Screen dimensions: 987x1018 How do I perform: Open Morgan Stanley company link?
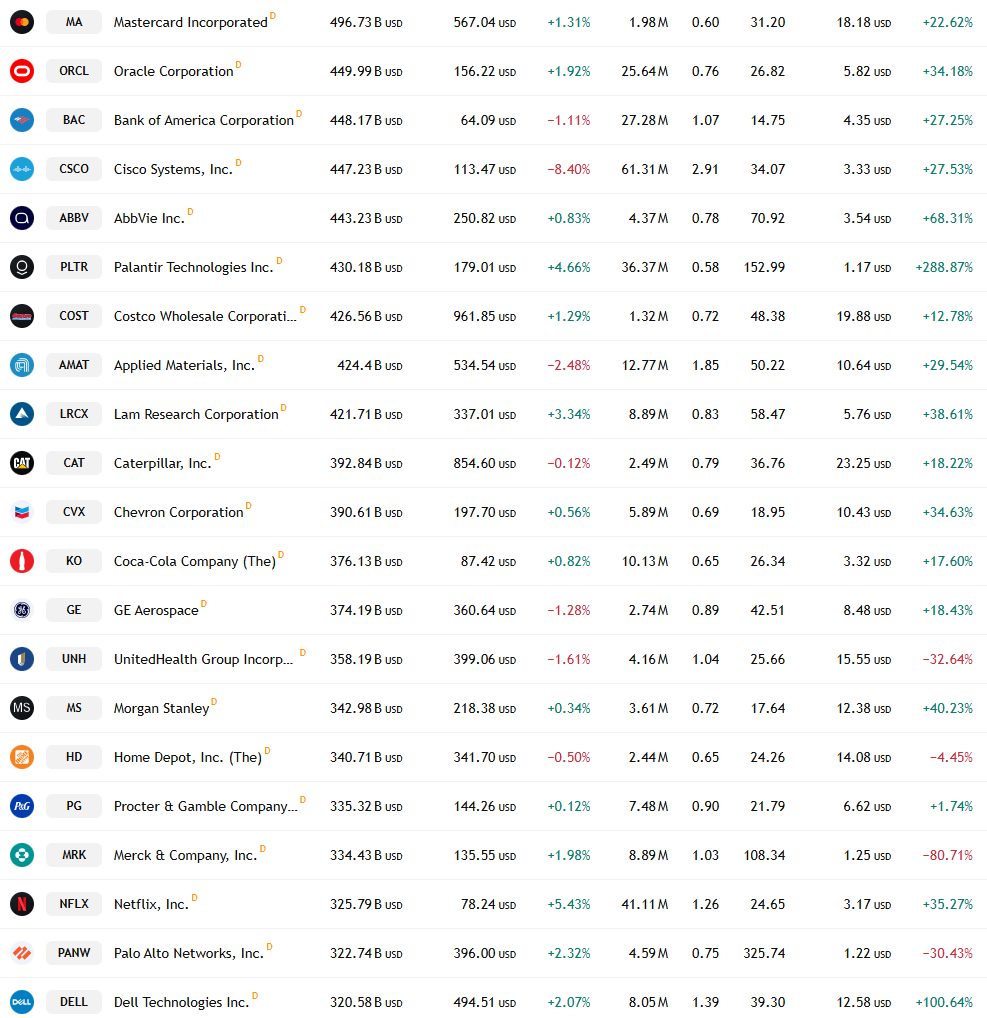pyautogui.click(x=162, y=708)
